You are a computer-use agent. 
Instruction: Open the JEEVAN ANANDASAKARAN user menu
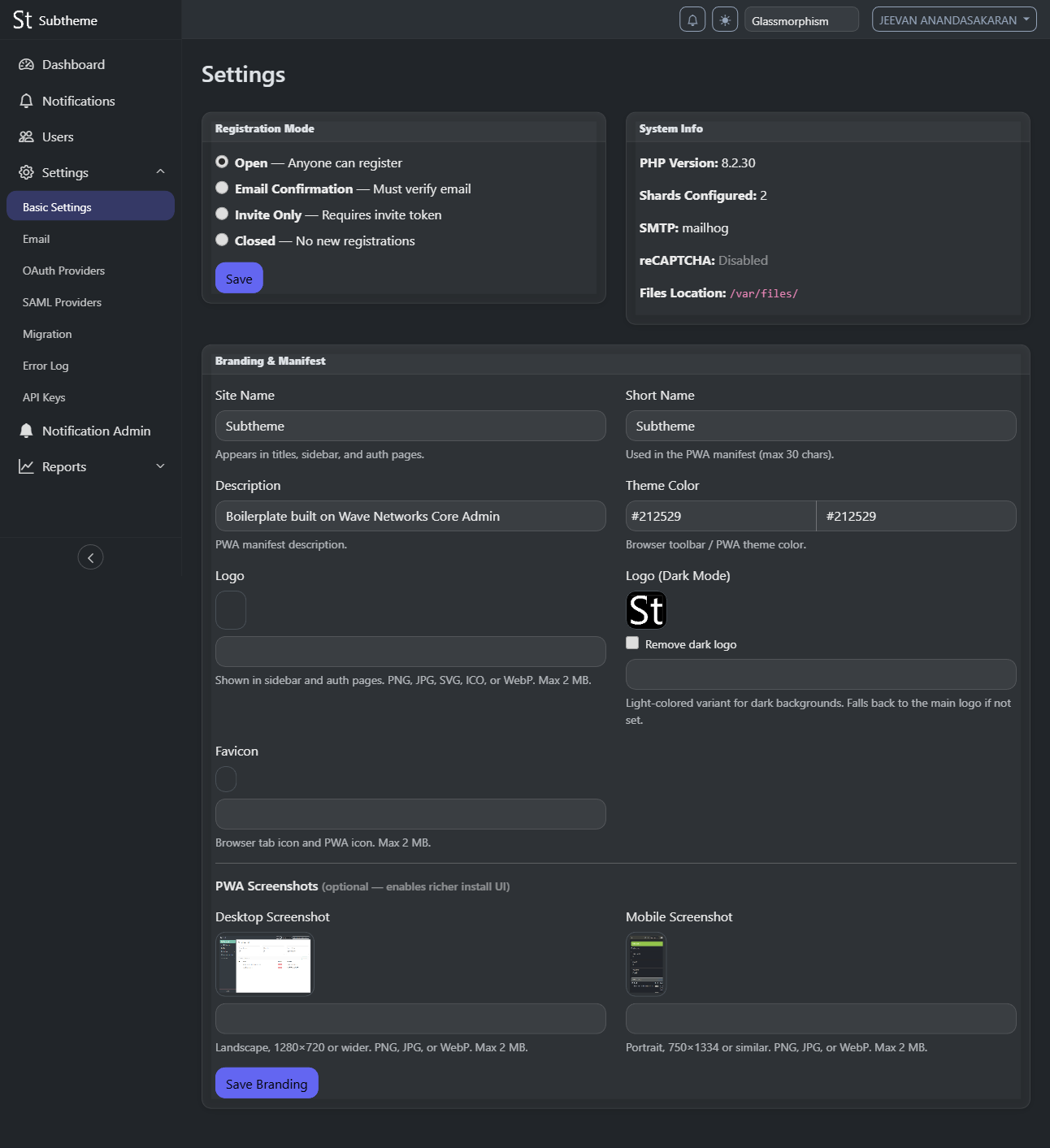pos(954,19)
